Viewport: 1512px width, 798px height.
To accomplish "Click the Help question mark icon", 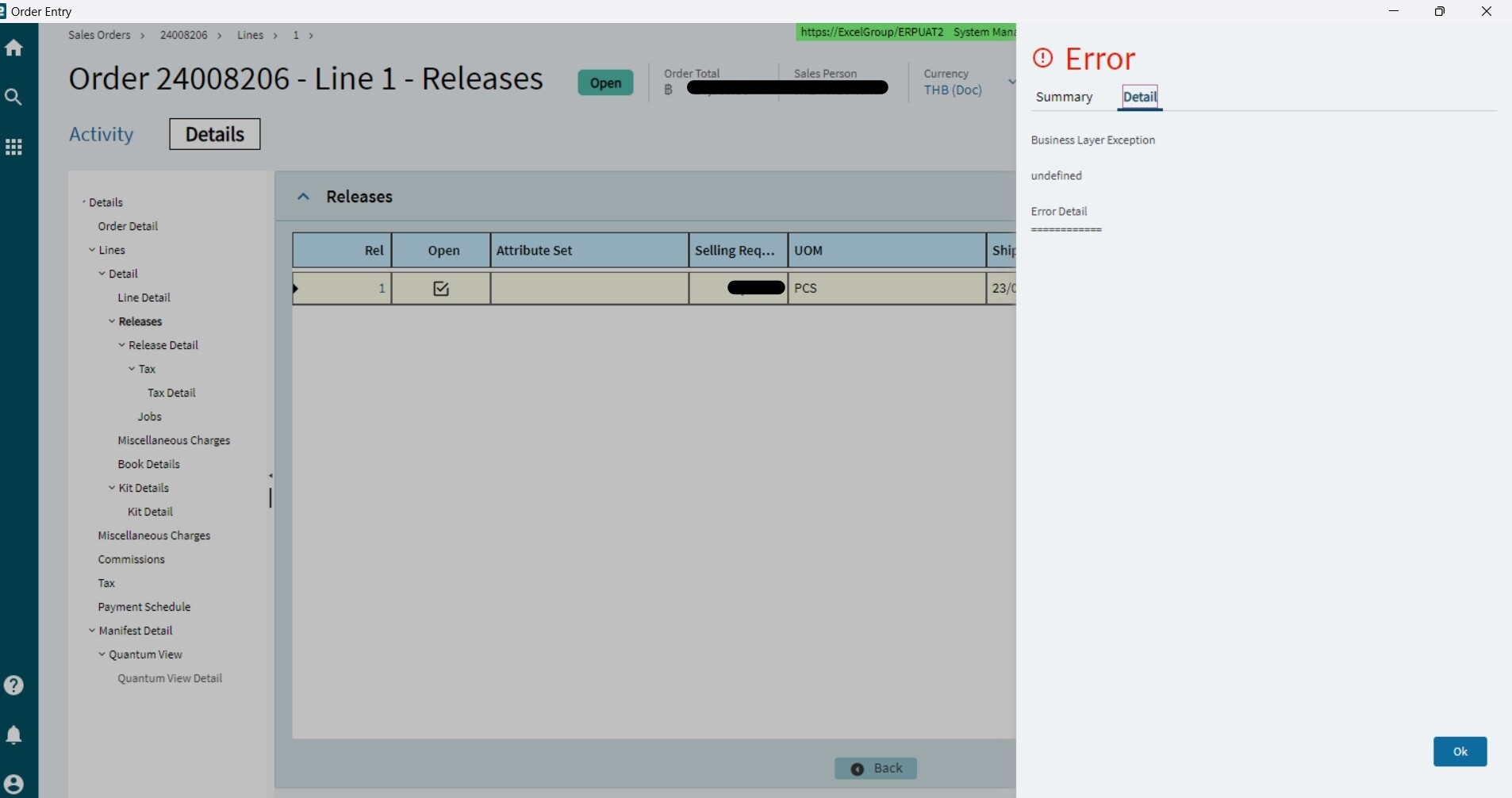I will click(x=15, y=685).
